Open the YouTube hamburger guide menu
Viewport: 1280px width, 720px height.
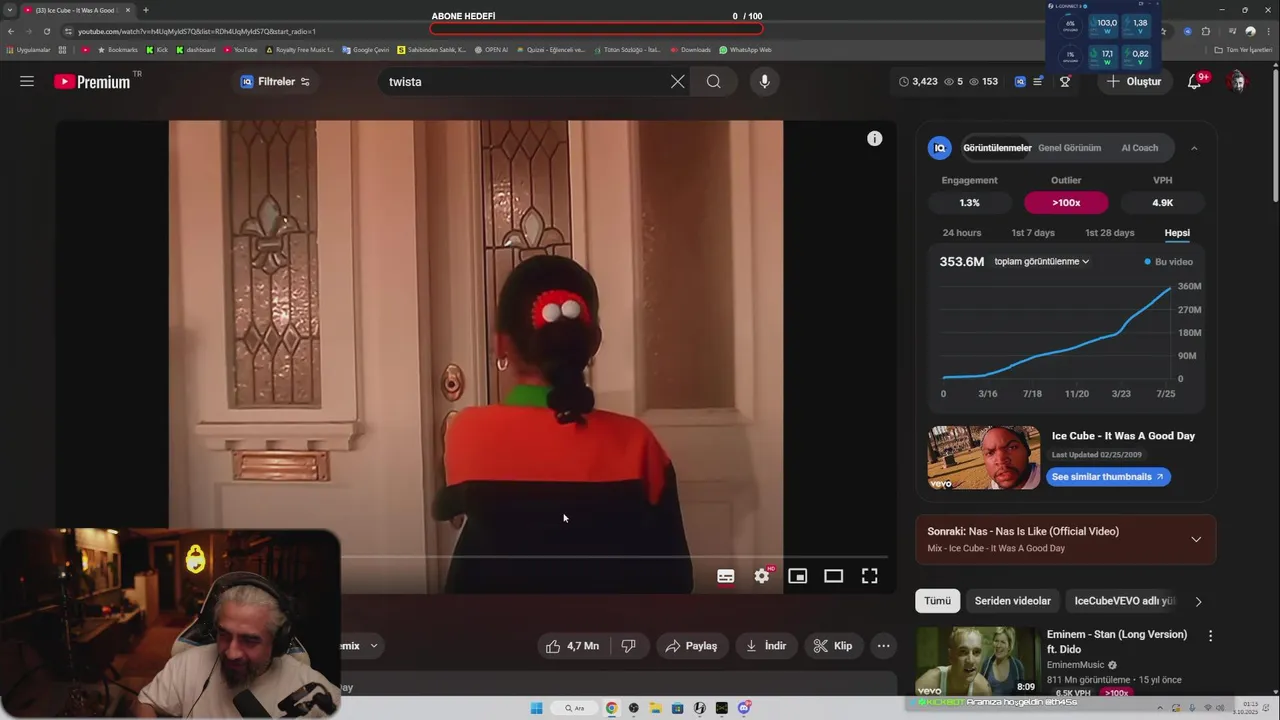27,81
